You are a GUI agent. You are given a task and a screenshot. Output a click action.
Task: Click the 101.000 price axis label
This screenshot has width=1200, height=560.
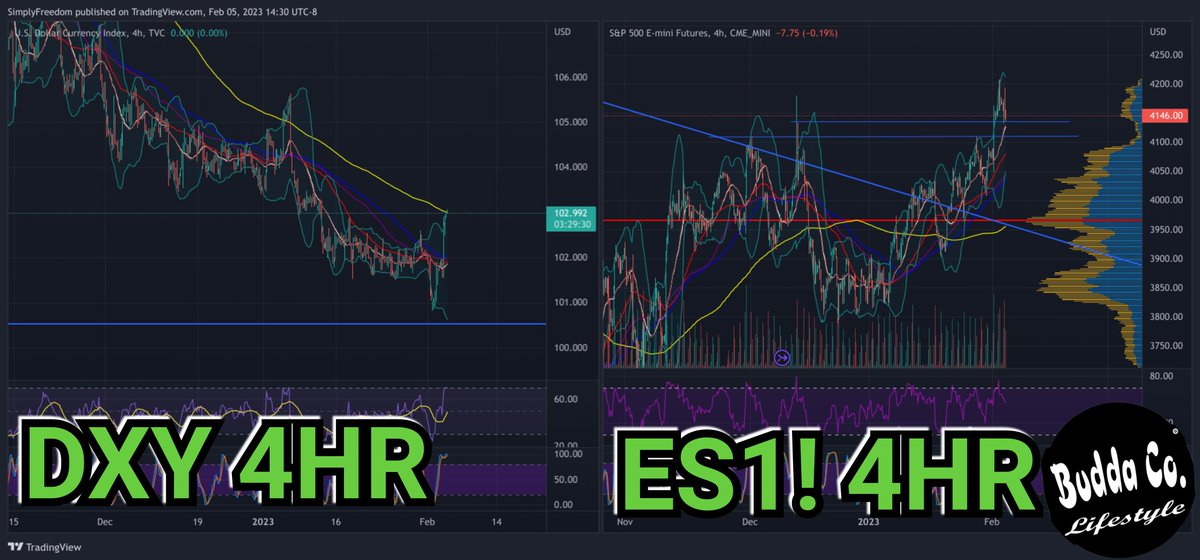pos(571,302)
